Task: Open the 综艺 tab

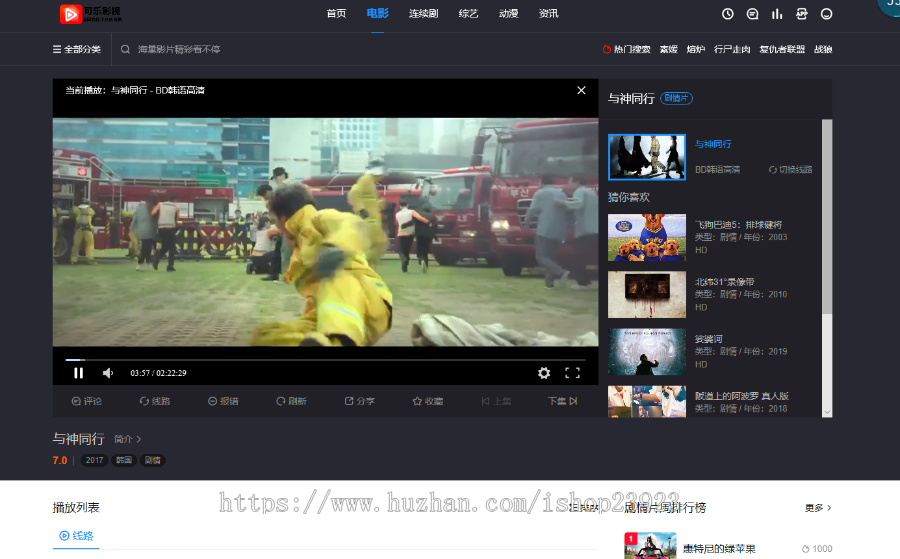Action: (x=468, y=14)
